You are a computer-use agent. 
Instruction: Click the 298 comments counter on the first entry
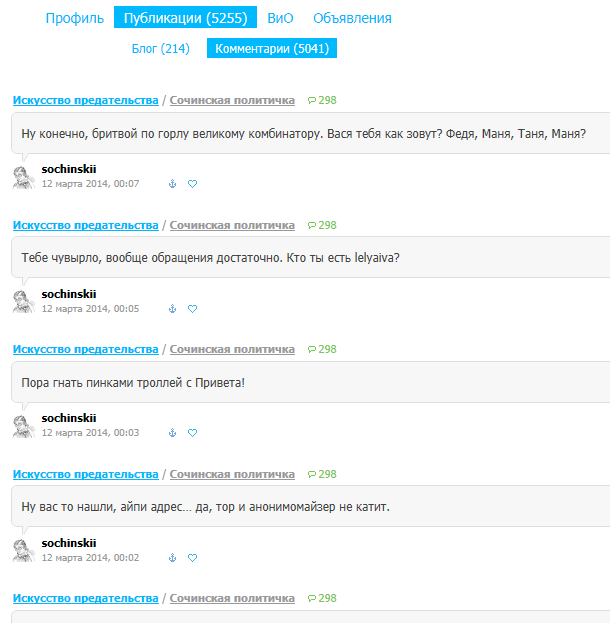coord(322,100)
